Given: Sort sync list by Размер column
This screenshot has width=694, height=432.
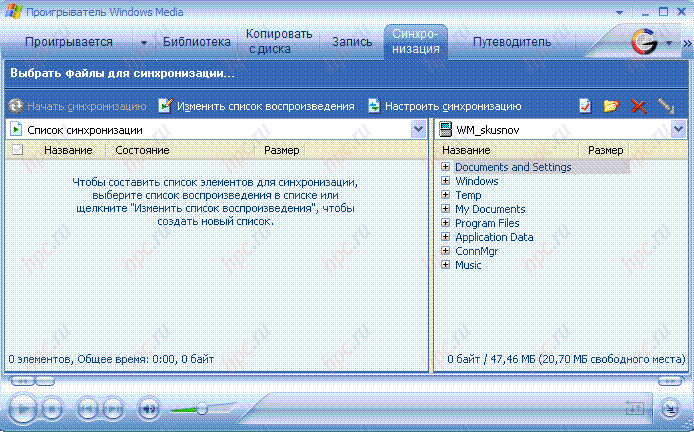Looking at the screenshot, I should [x=281, y=150].
